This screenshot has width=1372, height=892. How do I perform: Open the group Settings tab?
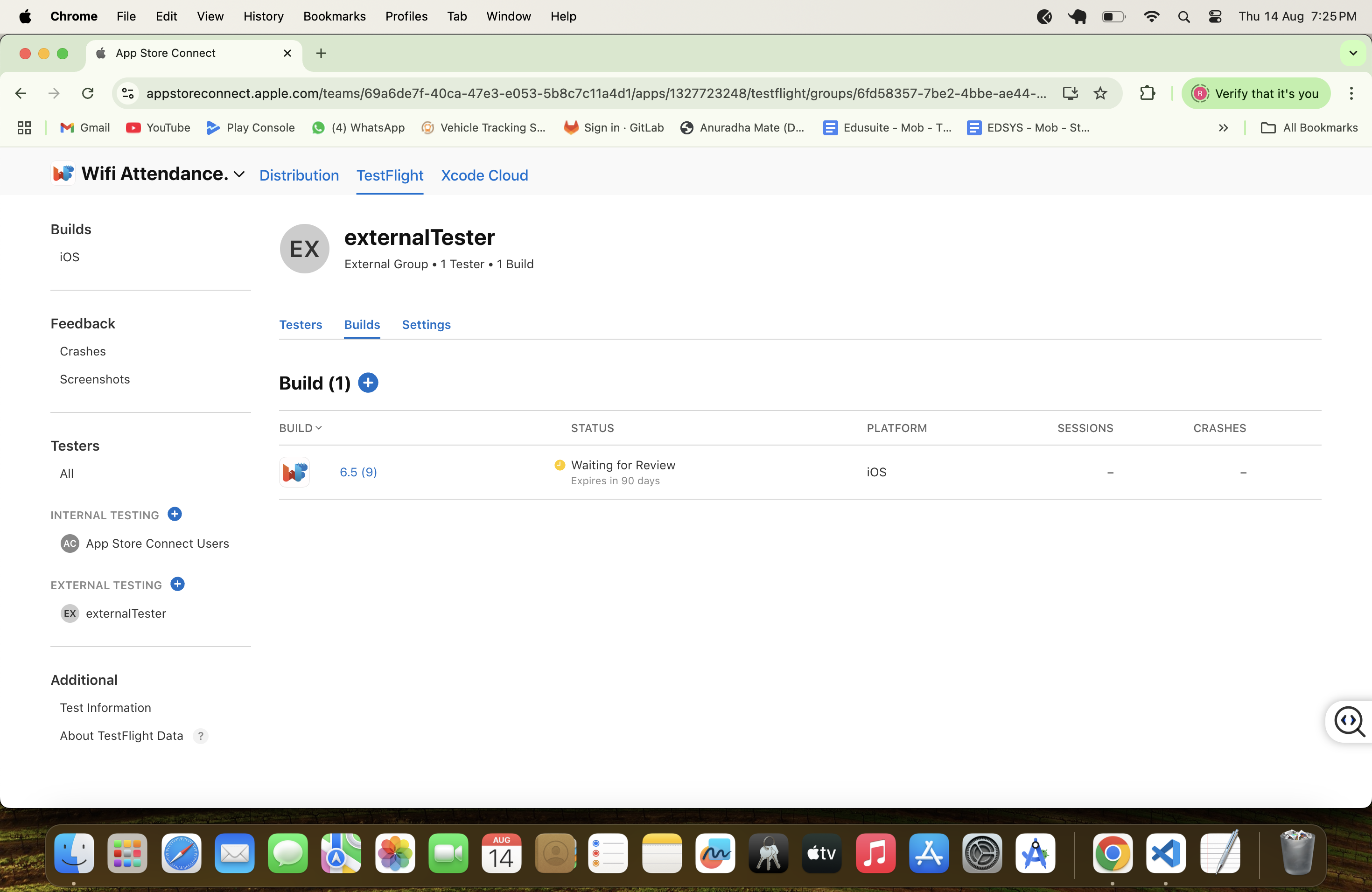click(426, 324)
